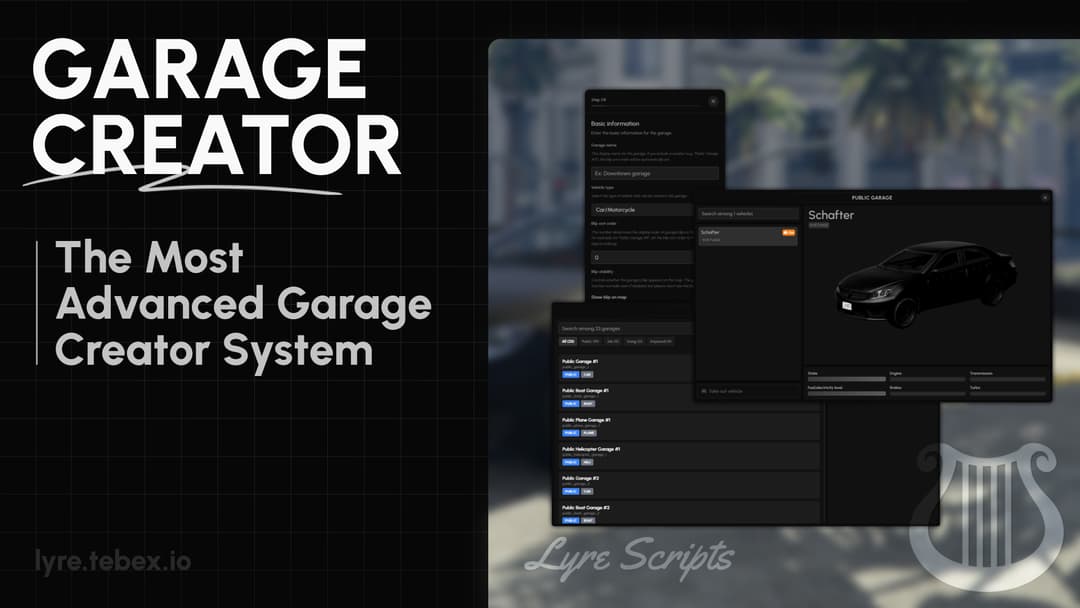Viewport: 1080px width, 608px height.
Task: Switch to the Public garages filter tab
Action: coord(589,342)
